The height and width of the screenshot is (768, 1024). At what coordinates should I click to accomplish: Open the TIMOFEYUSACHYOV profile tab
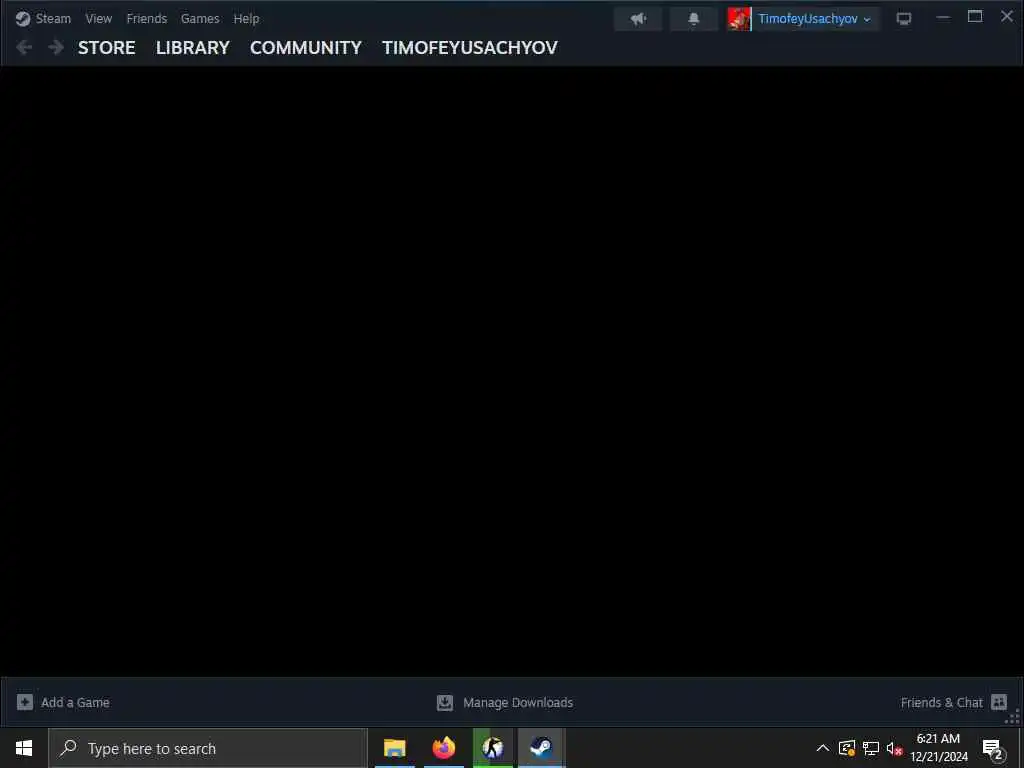[x=470, y=48]
